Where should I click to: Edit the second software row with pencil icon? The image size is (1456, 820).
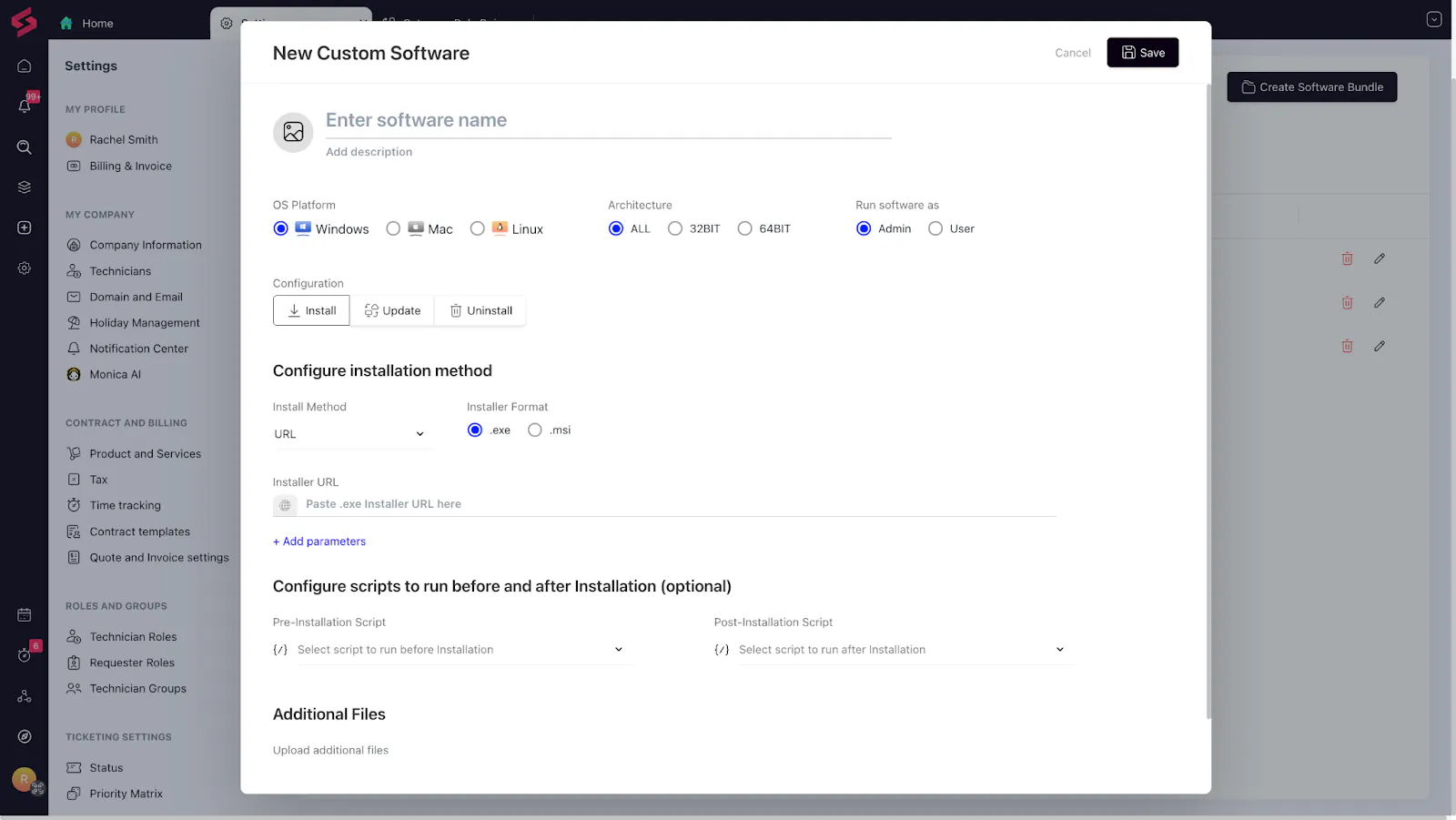pos(1380,303)
